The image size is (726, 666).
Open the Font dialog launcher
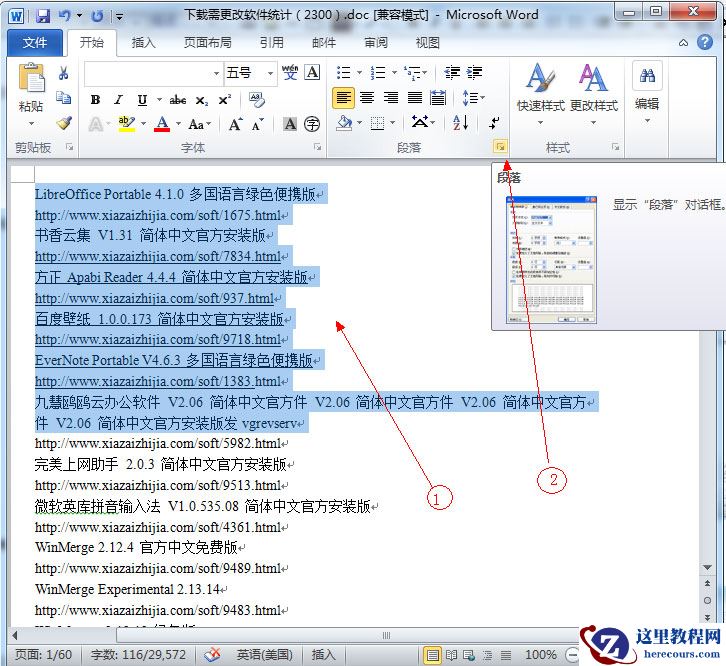318,147
